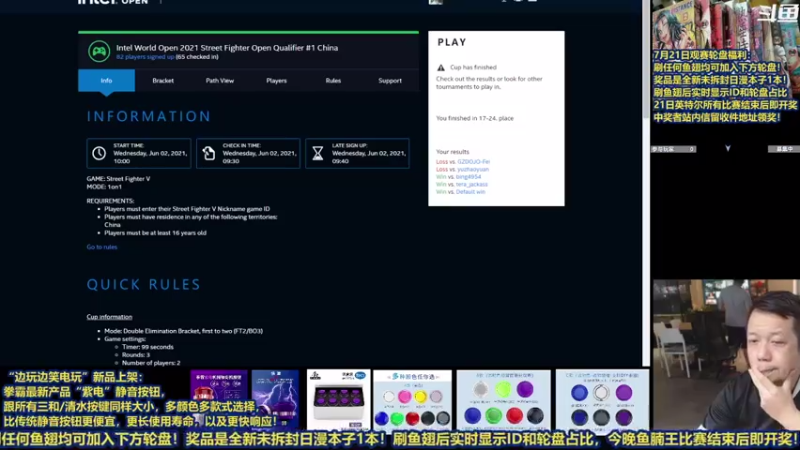Click the clock icon beside Start Time
This screenshot has height=450, width=800.
tap(99, 153)
